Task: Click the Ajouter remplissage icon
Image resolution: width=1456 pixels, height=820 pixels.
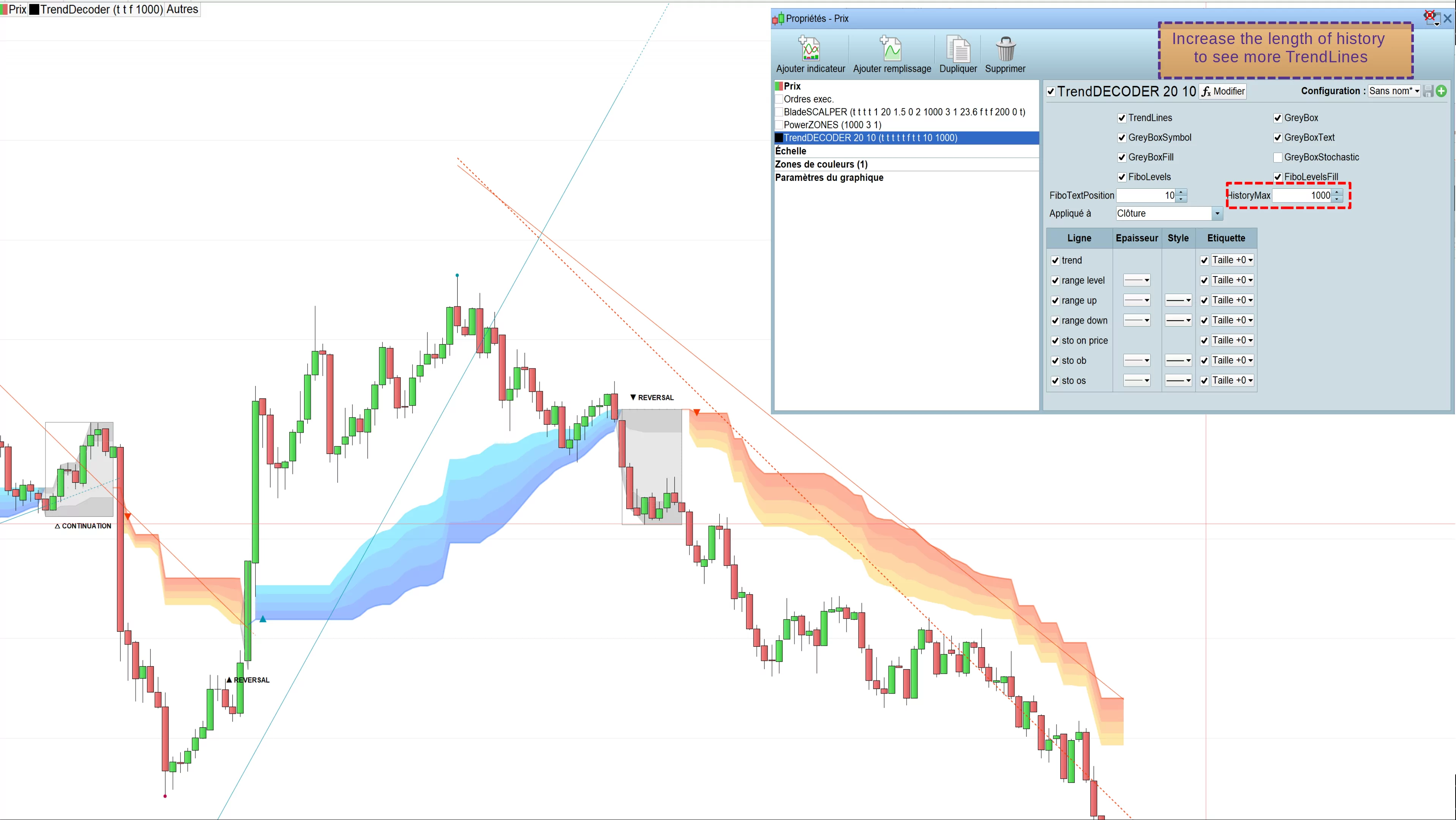Action: pos(891,49)
